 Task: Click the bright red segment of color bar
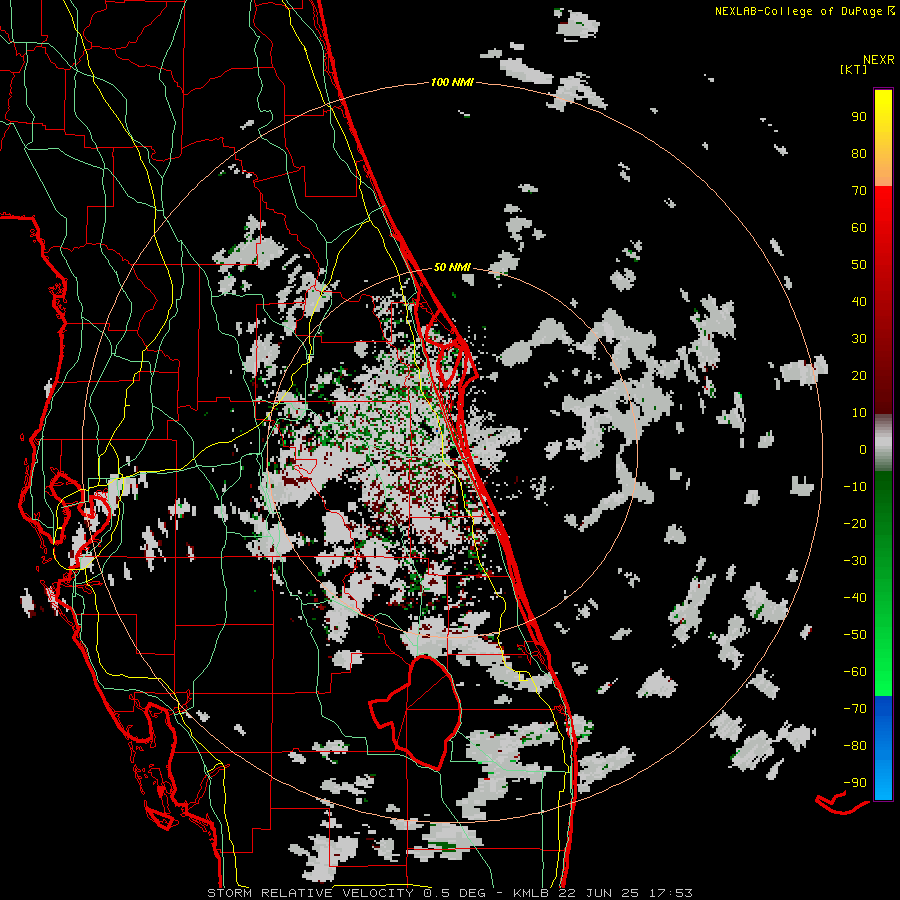pyautogui.click(x=883, y=299)
